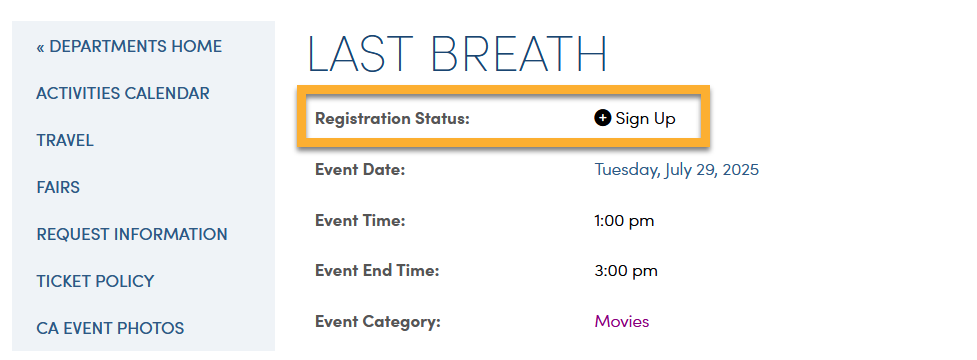Click the 1:00 pm start time value
The width and height of the screenshot is (977, 360).
pos(624,220)
